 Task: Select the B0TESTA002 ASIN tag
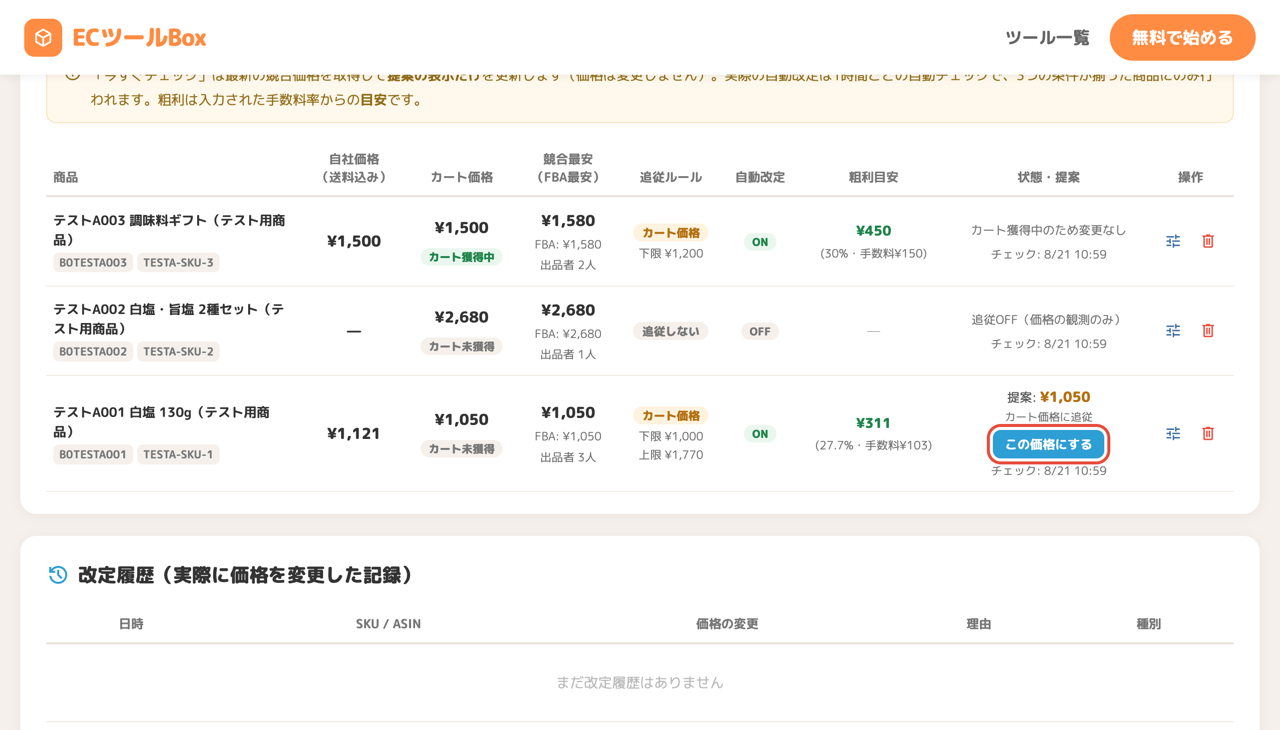[93, 352]
